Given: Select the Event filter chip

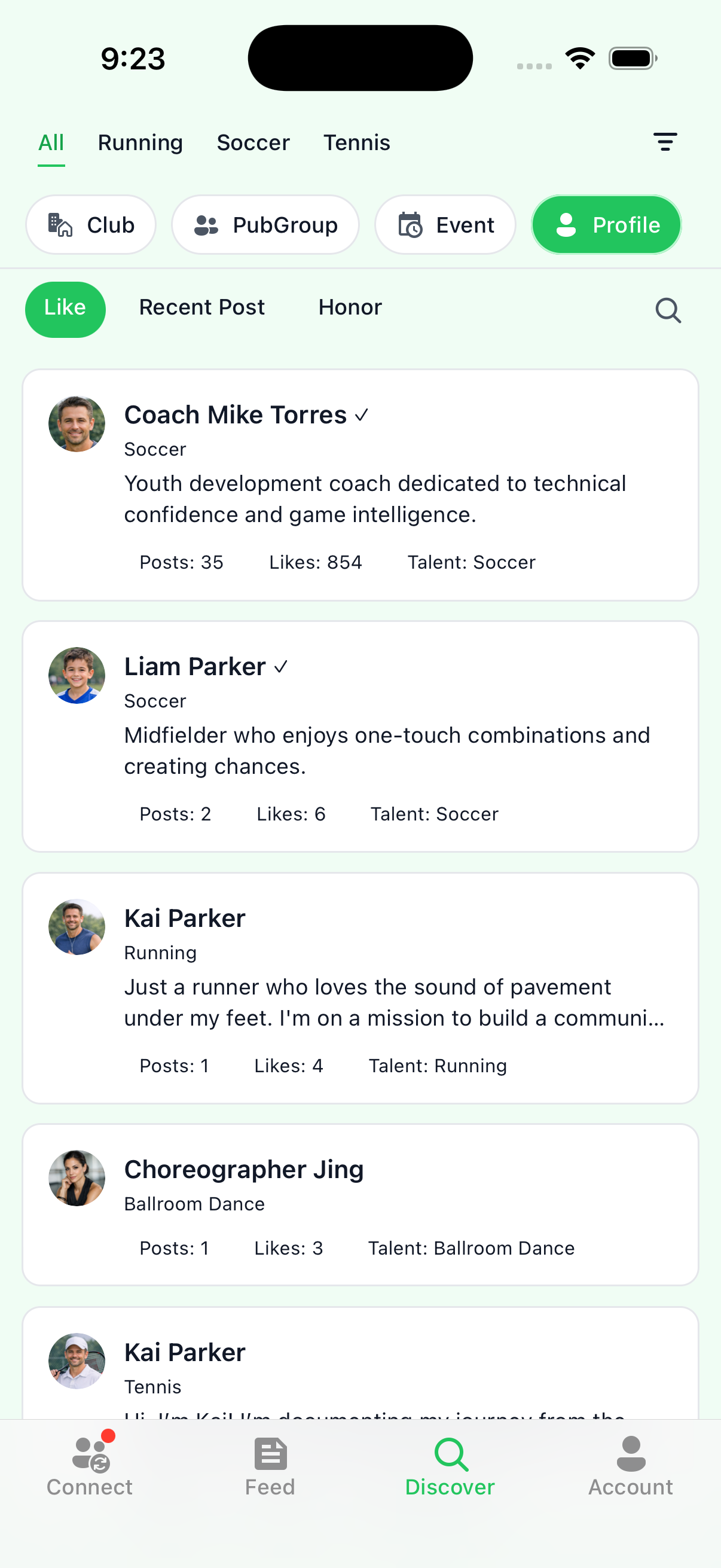Looking at the screenshot, I should pos(445,225).
